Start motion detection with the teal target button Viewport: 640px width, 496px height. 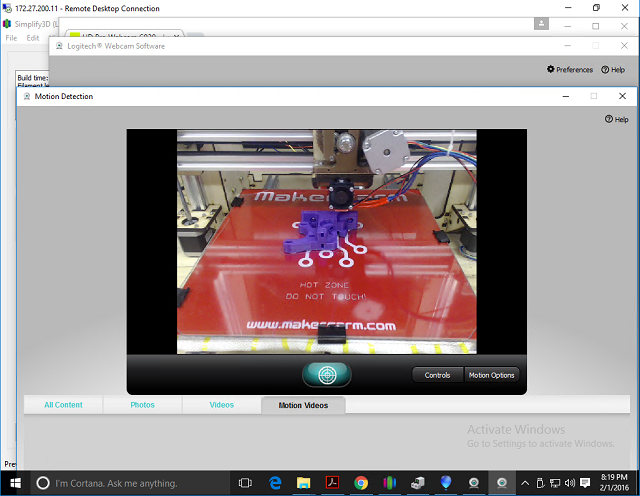(327, 375)
